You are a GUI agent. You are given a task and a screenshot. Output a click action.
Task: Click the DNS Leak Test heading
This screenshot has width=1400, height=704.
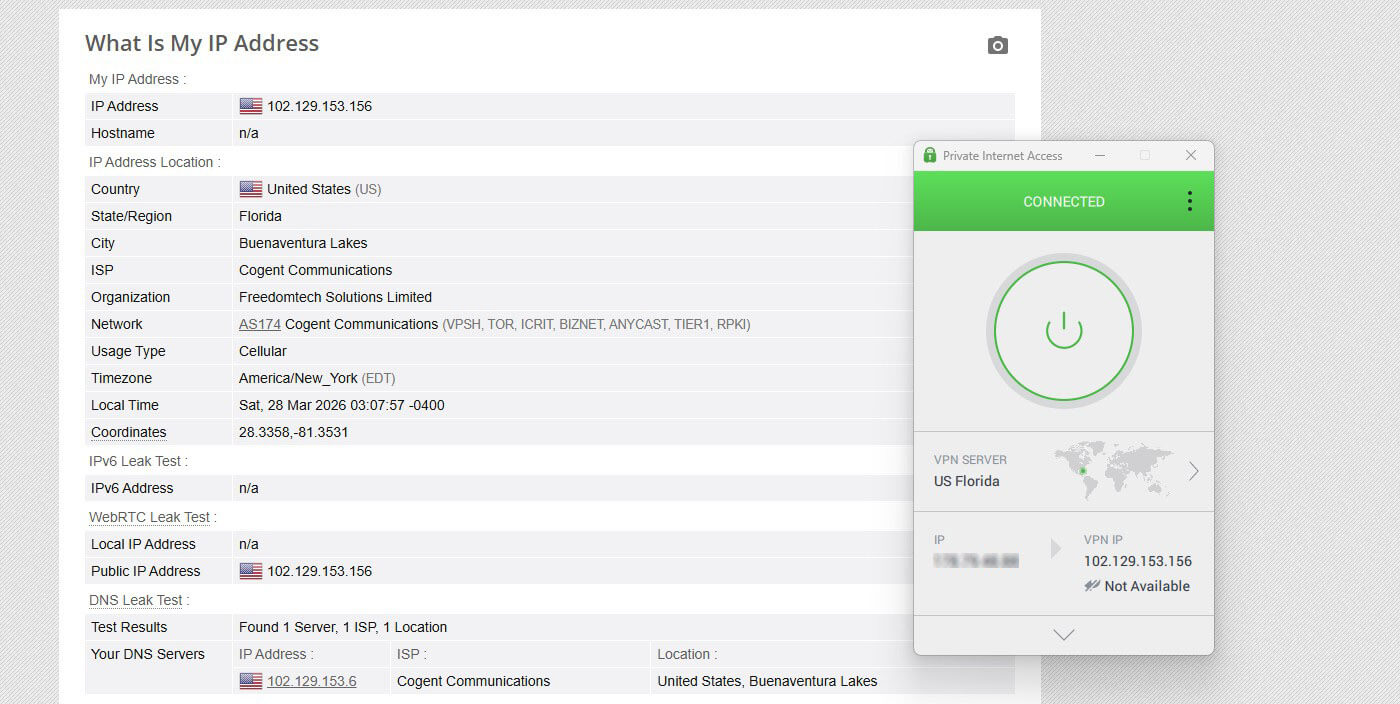pos(136,599)
